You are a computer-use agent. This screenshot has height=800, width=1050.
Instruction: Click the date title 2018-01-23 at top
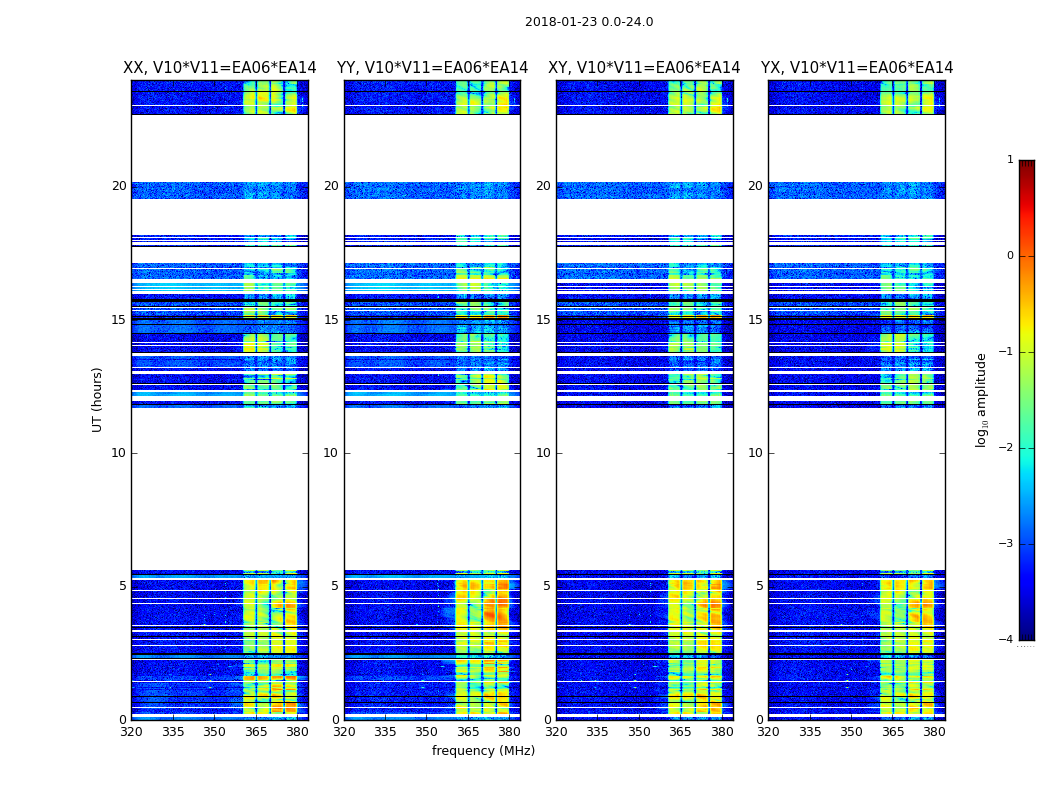pos(588,22)
